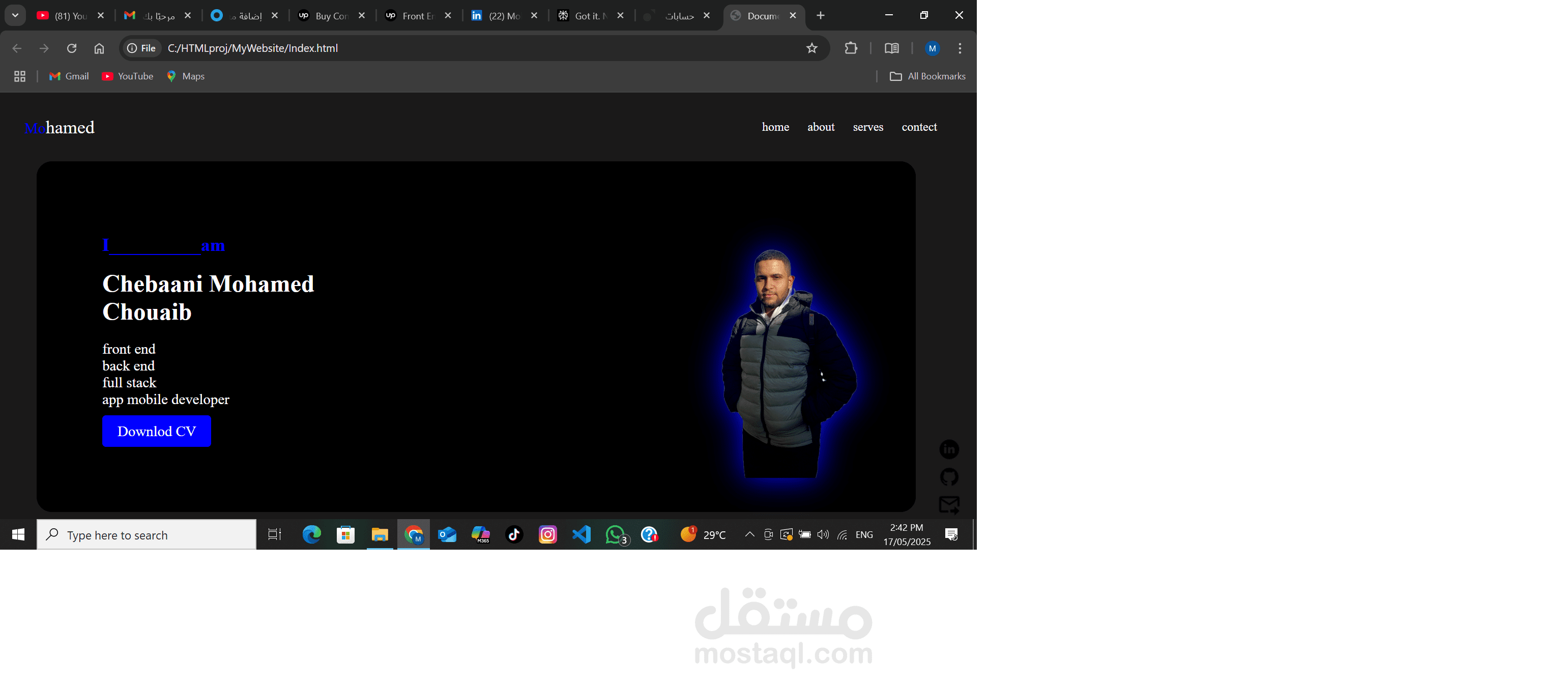The width and height of the screenshot is (1568, 683).
Task: Open a new browser tab
Action: coord(821,15)
